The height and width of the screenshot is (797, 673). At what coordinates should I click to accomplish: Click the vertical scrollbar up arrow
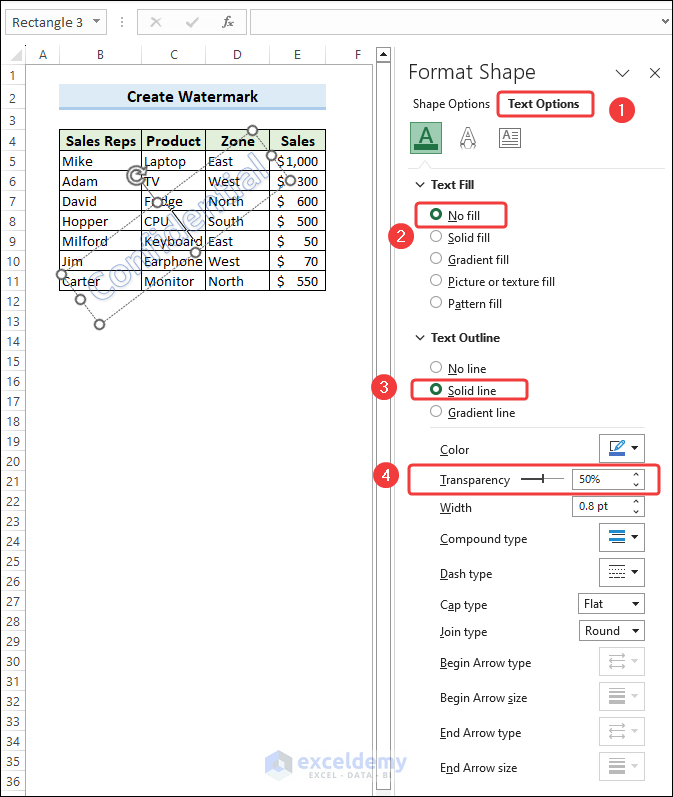tap(383, 54)
